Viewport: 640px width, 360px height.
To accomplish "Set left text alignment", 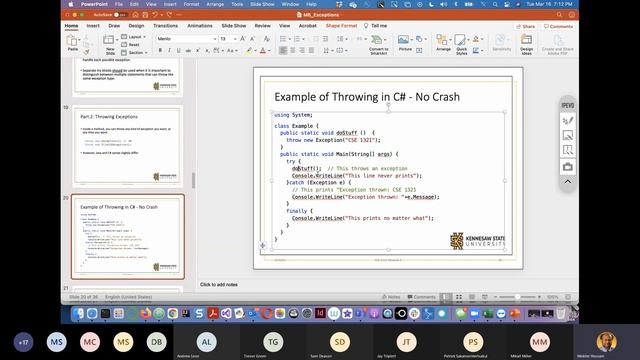I will (x=283, y=50).
